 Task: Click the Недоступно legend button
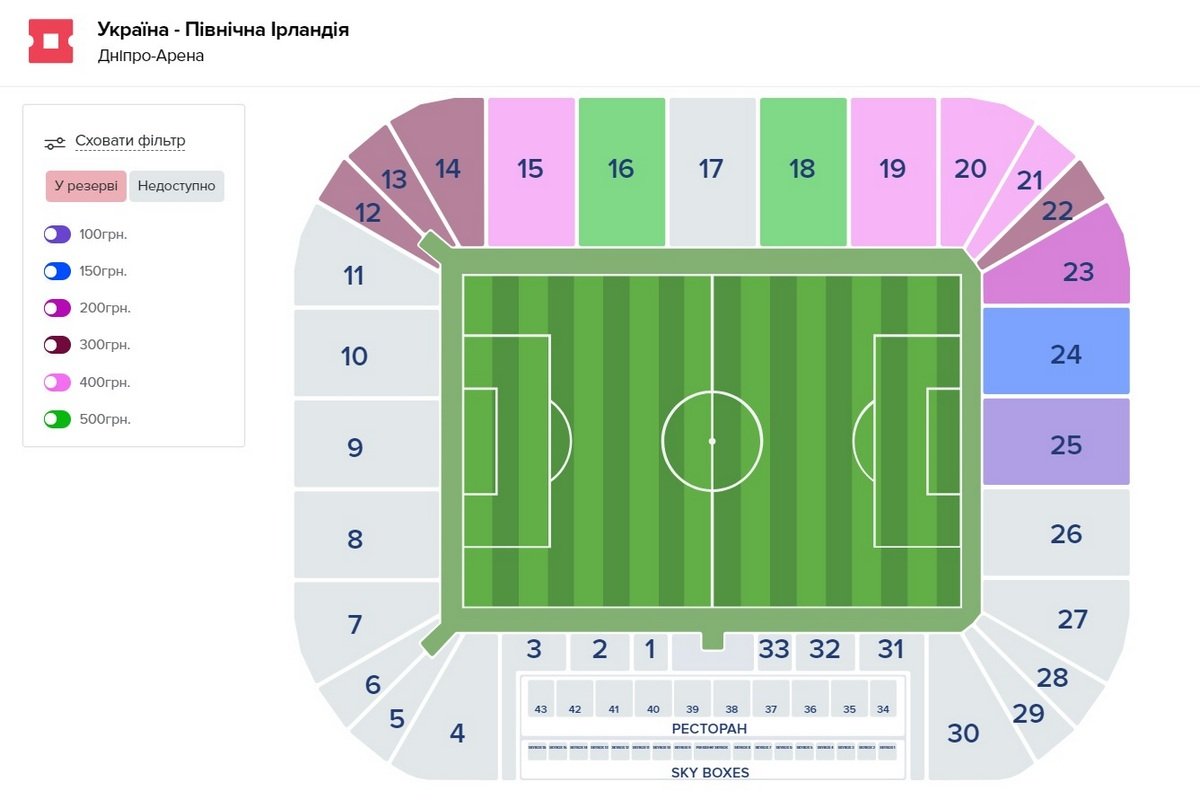point(177,186)
